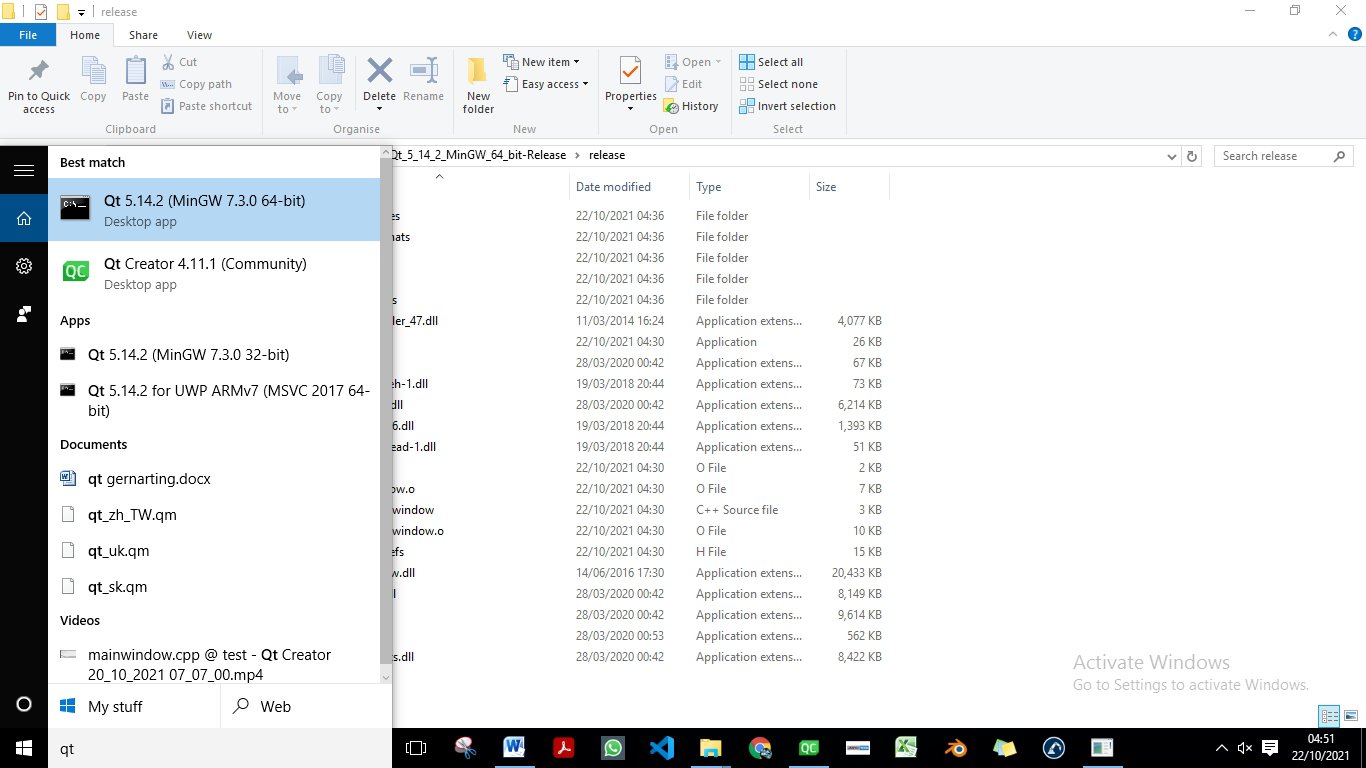The height and width of the screenshot is (768, 1366).
Task: Click Select all in the ribbon
Action: 771,62
